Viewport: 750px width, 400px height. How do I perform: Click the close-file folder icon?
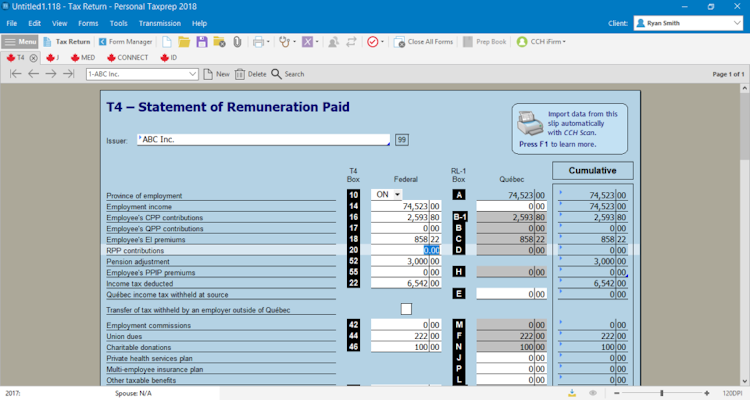click(x=219, y=42)
